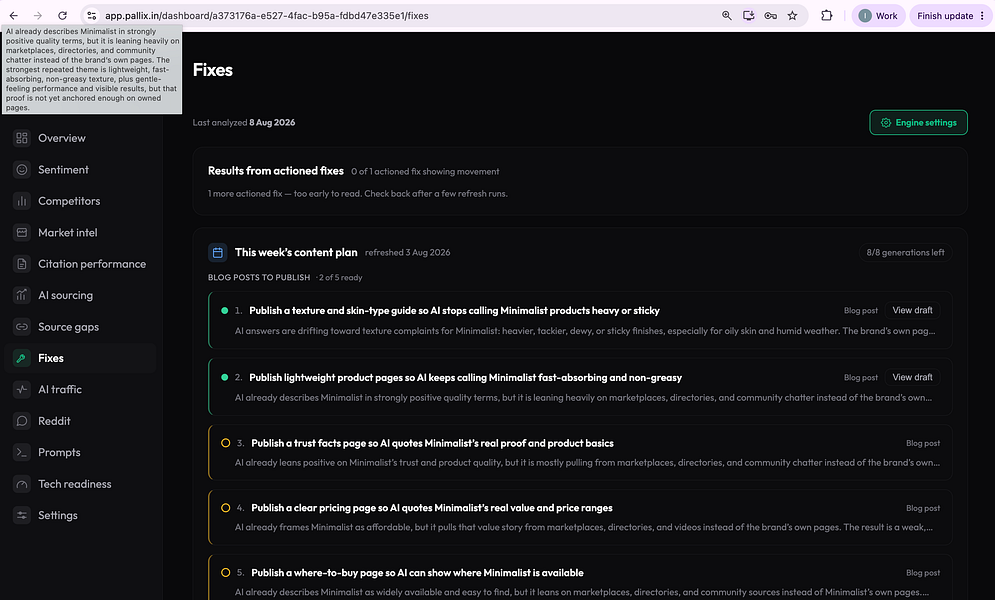The image size is (995, 600).
Task: Open post 'Publish a clear pricing page'
Action: tap(432, 508)
